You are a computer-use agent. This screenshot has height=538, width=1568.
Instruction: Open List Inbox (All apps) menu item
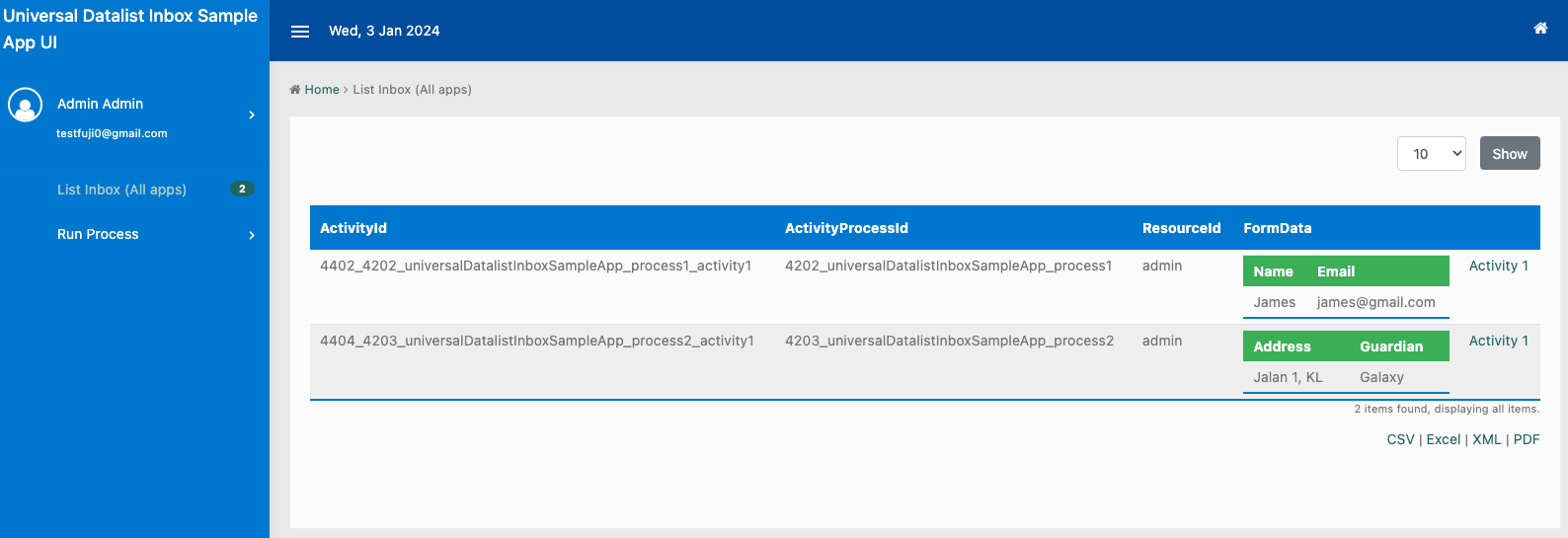coord(121,190)
